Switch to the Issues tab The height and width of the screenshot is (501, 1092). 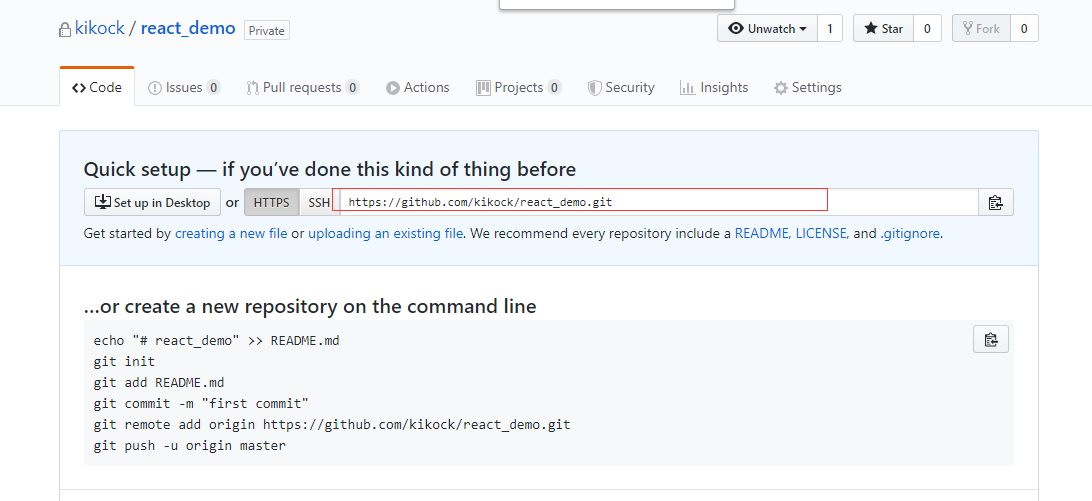[x=184, y=87]
